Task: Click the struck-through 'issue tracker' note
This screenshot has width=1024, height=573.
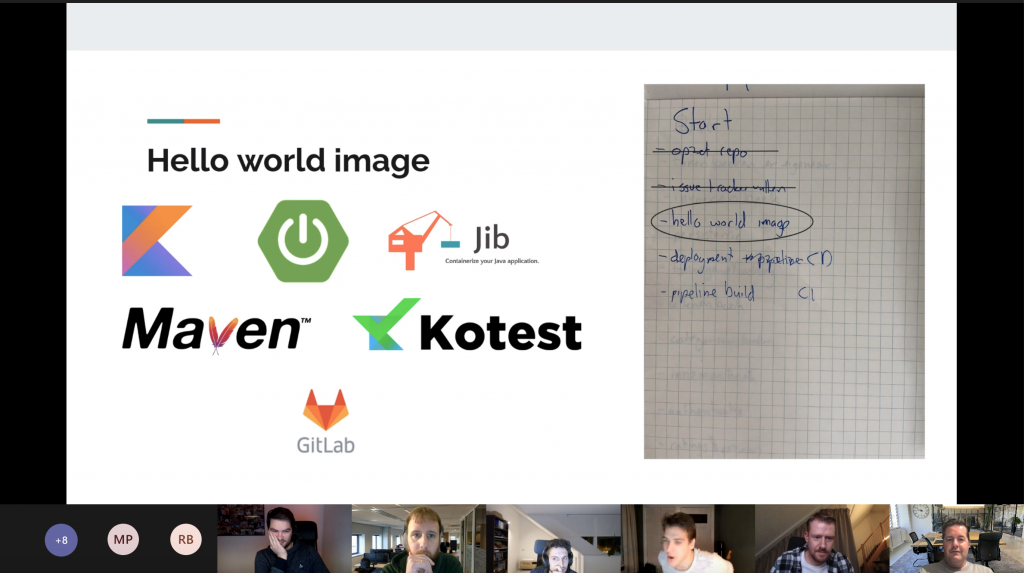Action: tap(724, 187)
